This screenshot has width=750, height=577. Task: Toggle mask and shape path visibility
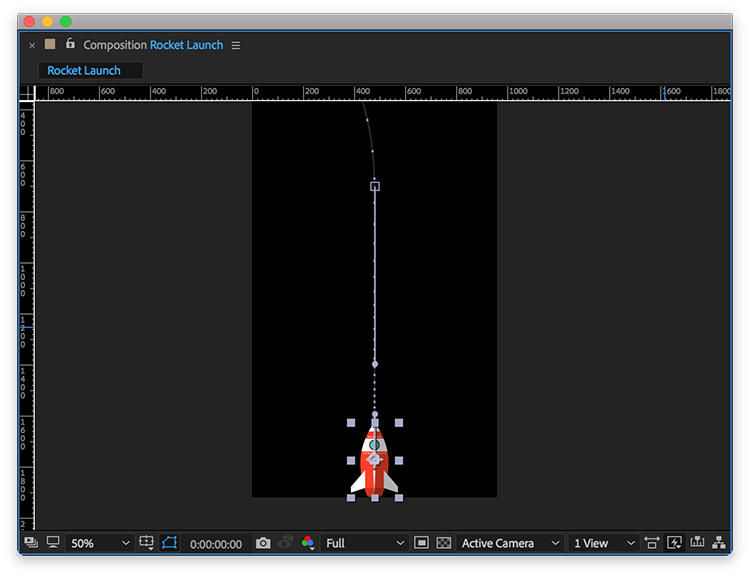coord(169,543)
